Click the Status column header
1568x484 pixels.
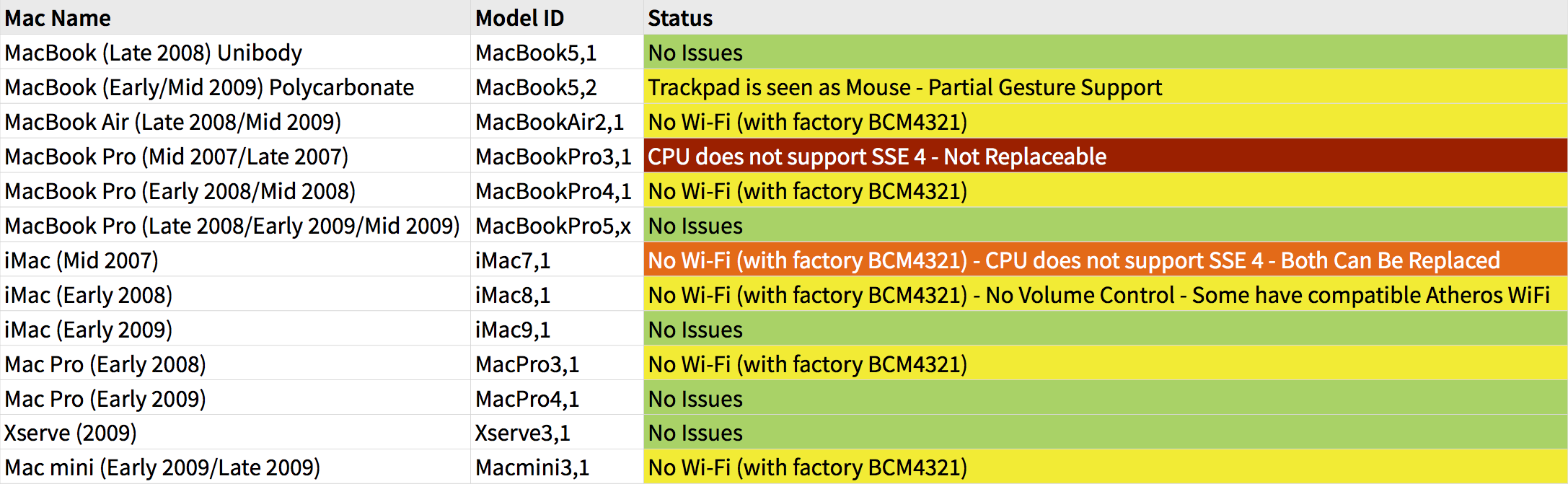click(679, 18)
